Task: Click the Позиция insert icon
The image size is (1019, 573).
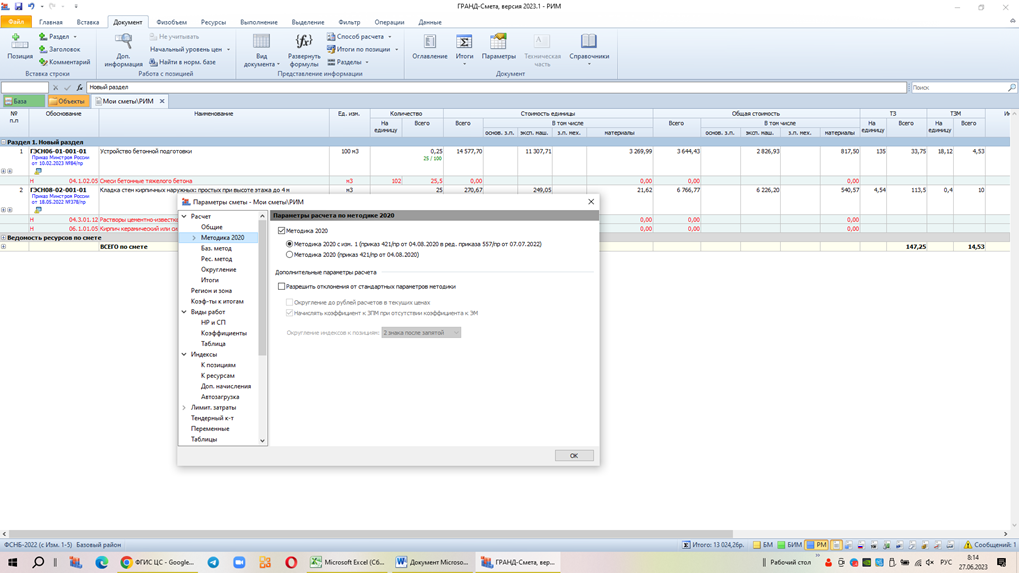Action: 19,42
